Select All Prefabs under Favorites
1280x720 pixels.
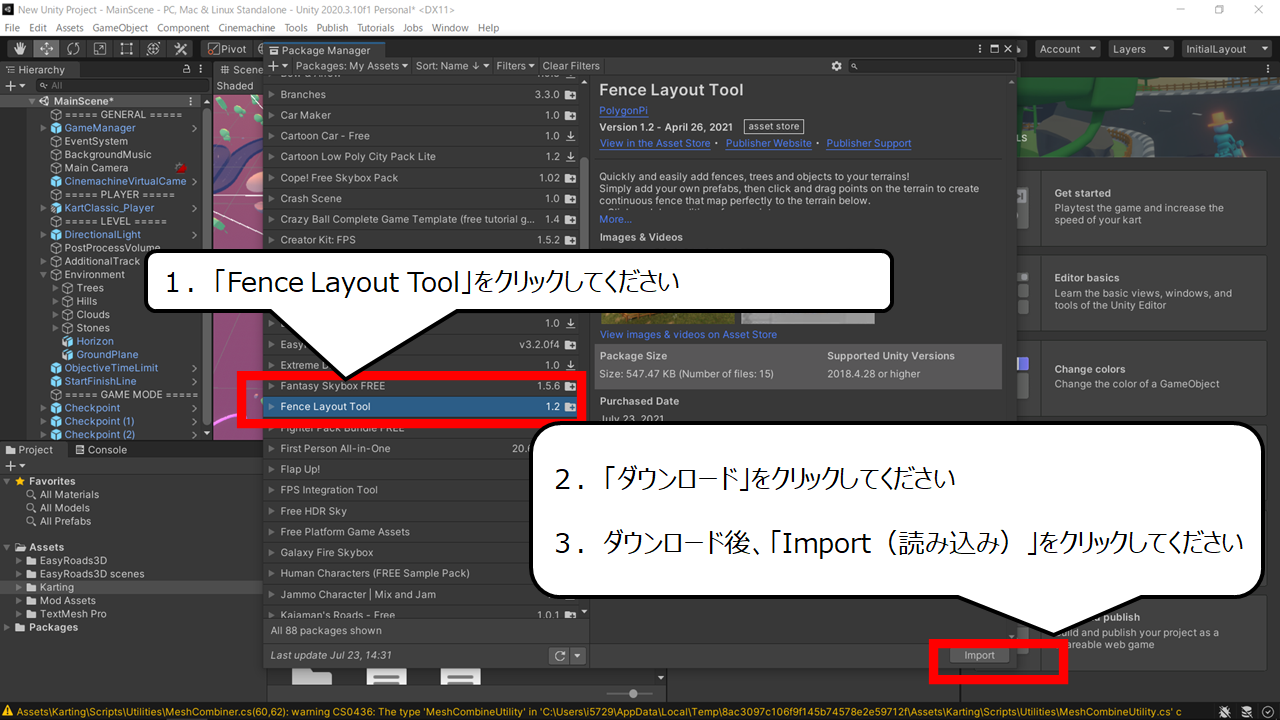point(65,521)
